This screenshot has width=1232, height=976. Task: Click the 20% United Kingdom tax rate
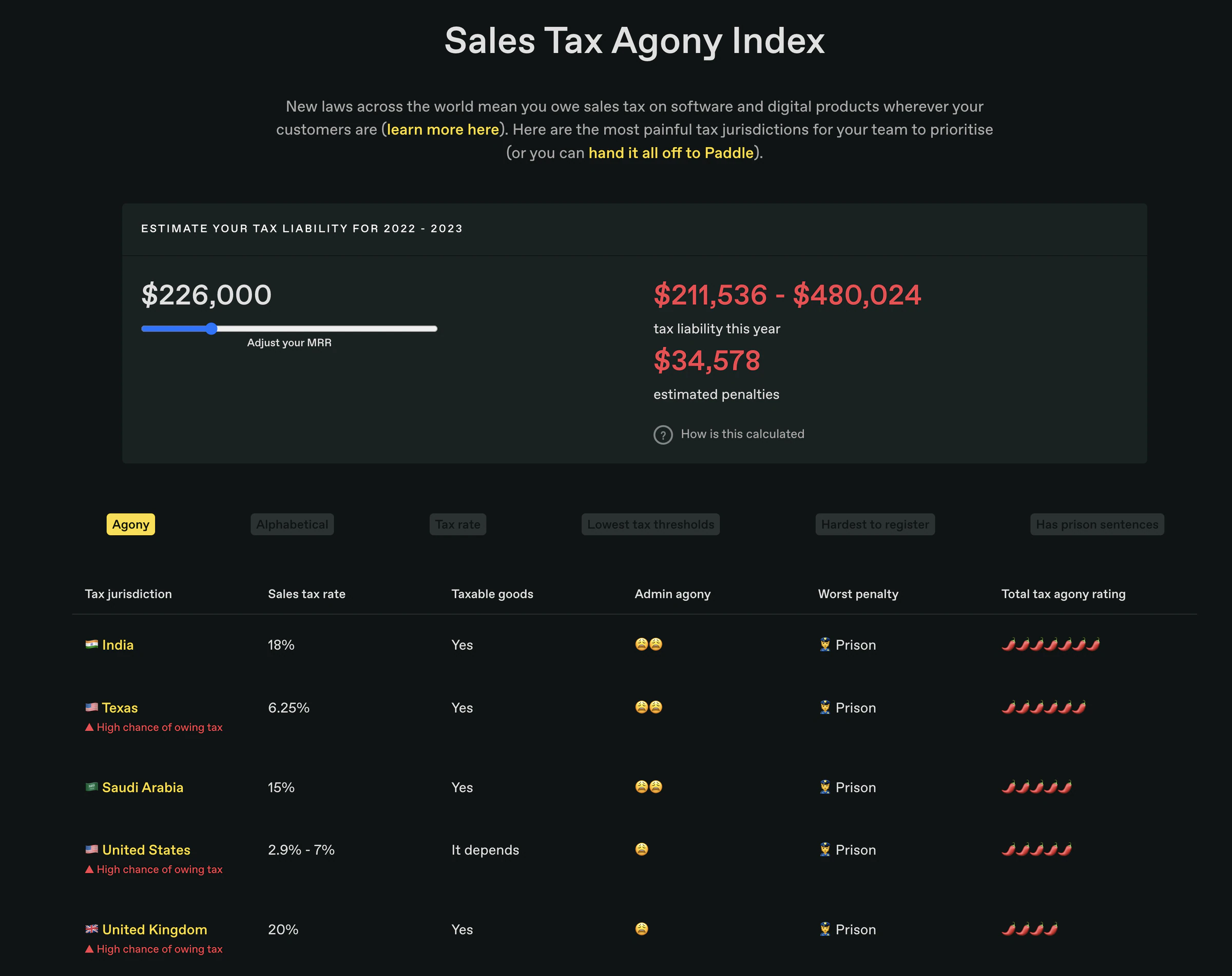283,929
